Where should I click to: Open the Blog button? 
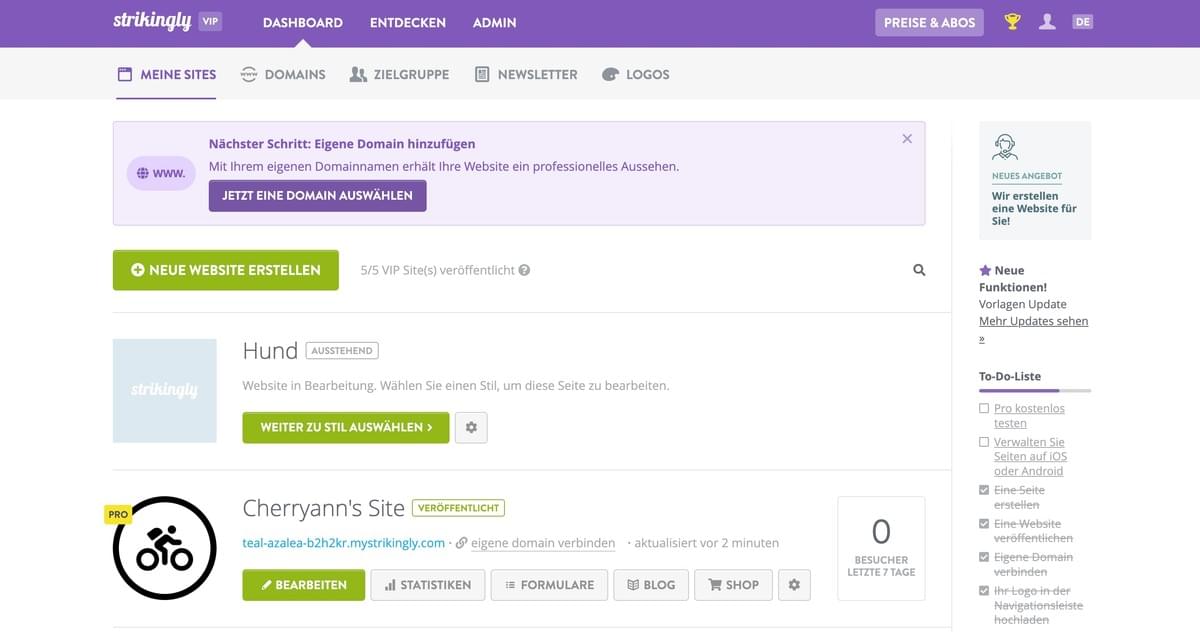click(x=650, y=585)
